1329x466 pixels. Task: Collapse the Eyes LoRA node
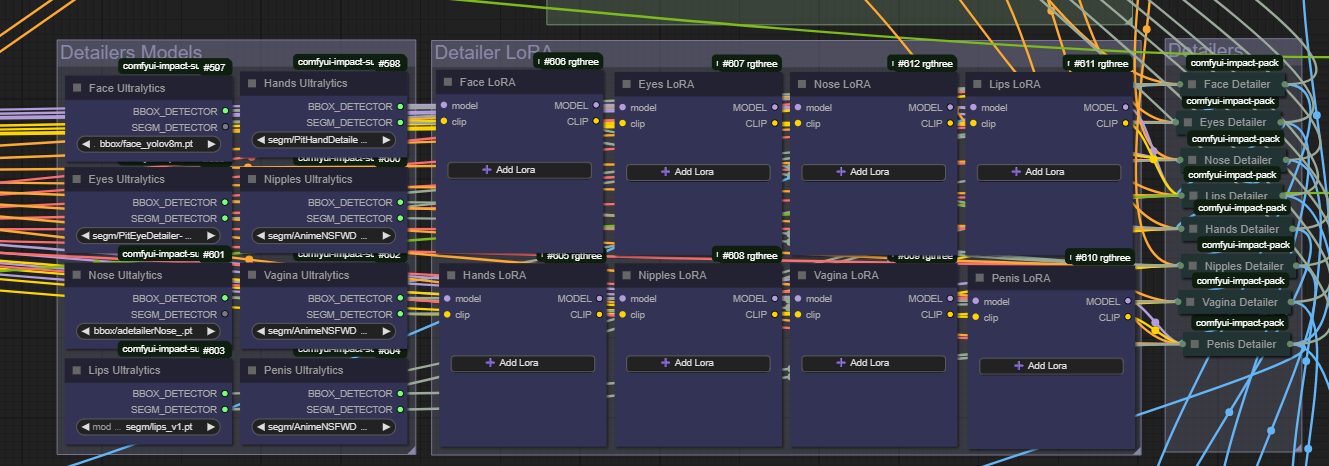click(626, 84)
